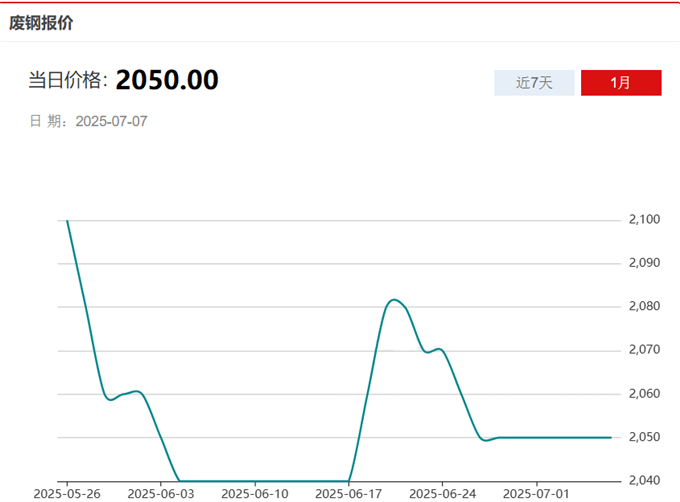Click x-axis date 2025-06-10
This screenshot has width=680, height=502.
click(x=255, y=493)
